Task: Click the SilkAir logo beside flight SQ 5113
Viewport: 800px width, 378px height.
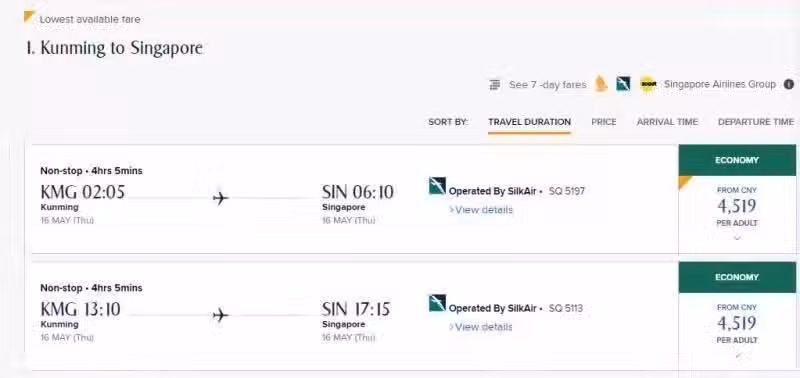Action: coord(437,303)
